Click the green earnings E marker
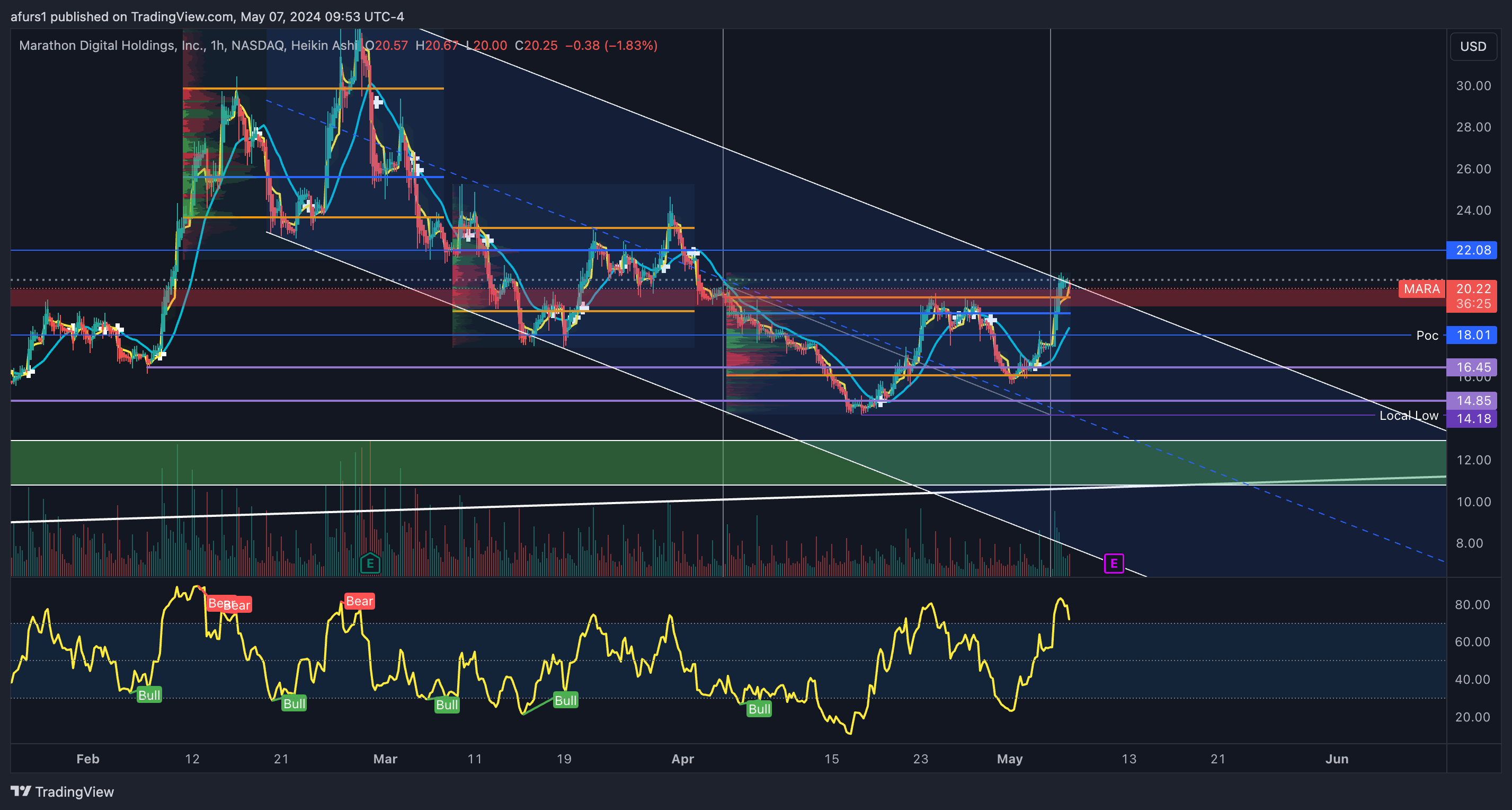The image size is (1512, 810). coord(370,564)
